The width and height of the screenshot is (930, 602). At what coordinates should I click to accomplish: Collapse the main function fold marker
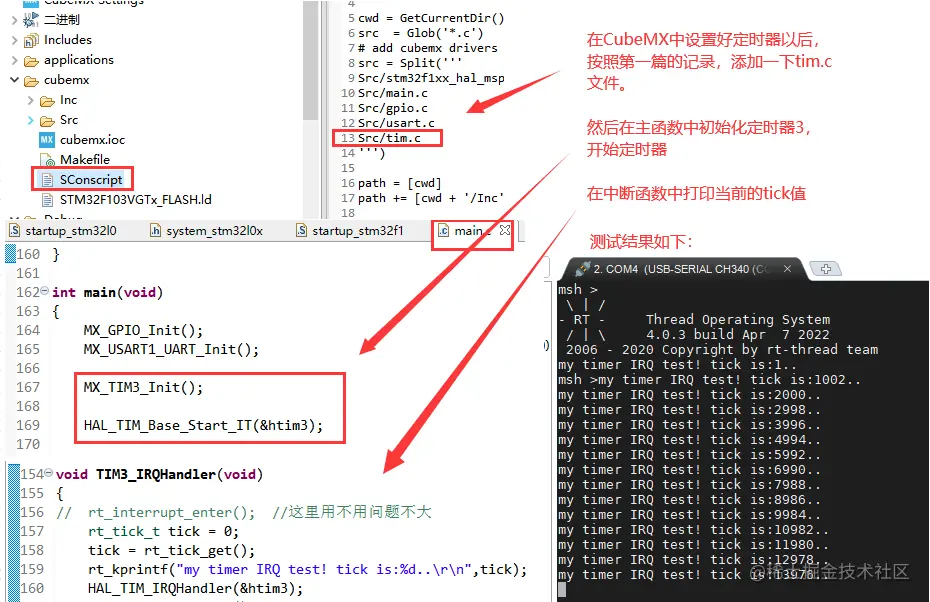(x=44, y=291)
